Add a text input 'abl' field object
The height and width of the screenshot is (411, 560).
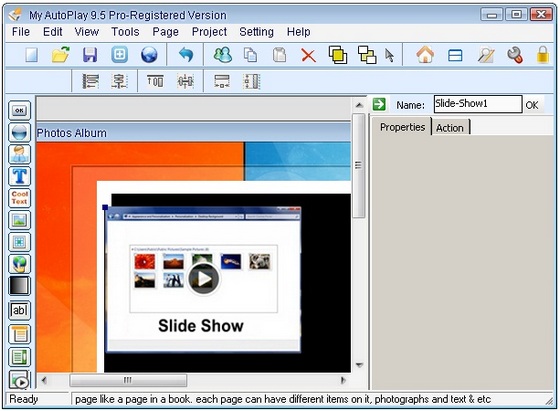20,310
